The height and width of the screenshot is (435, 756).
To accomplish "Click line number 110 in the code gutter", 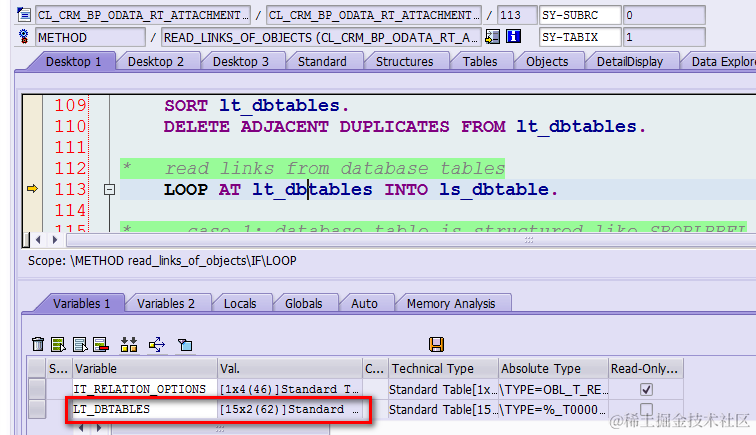I will [x=70, y=126].
